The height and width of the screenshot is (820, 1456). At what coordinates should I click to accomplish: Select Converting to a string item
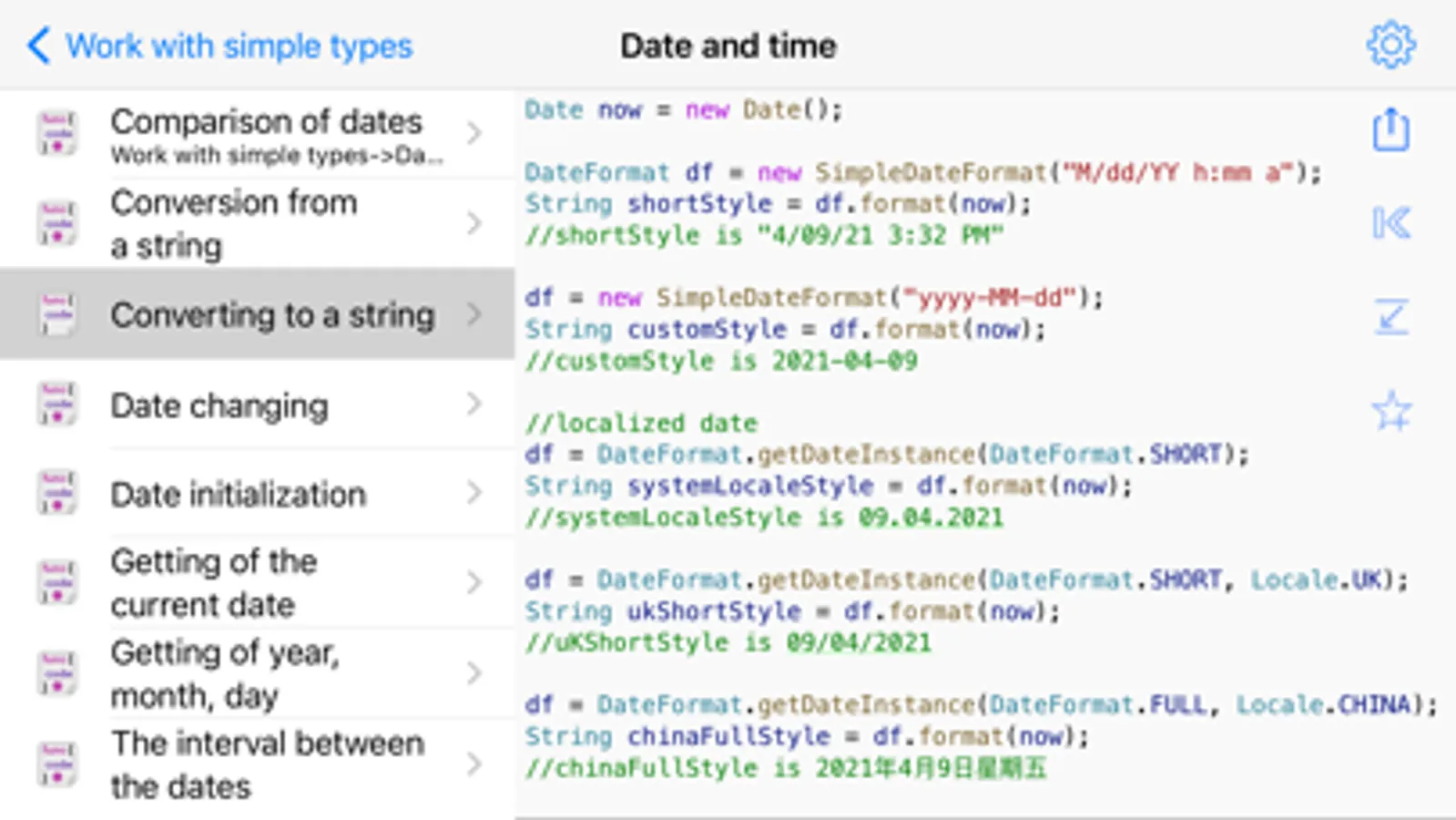tap(271, 315)
